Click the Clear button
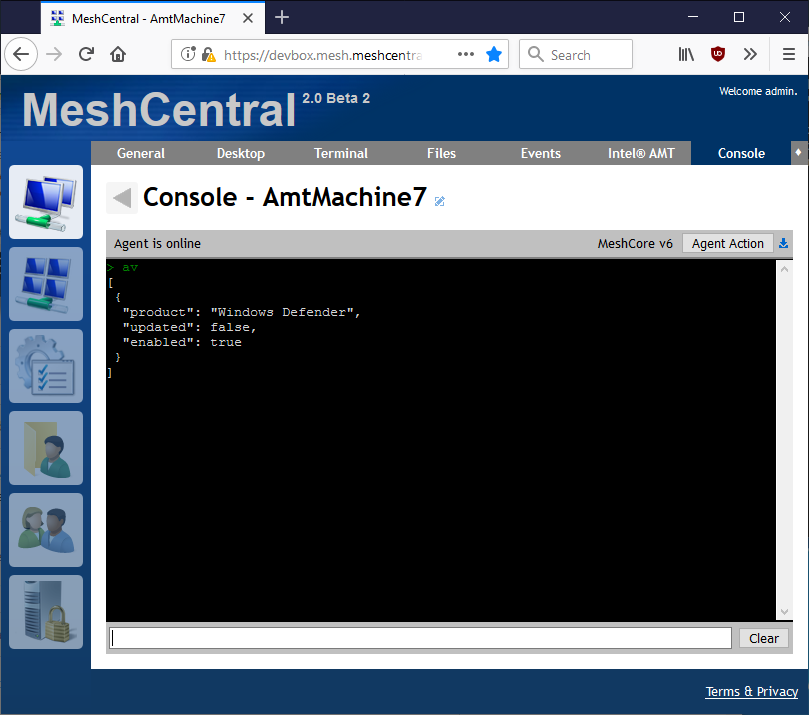809x715 pixels. pyautogui.click(x=764, y=638)
